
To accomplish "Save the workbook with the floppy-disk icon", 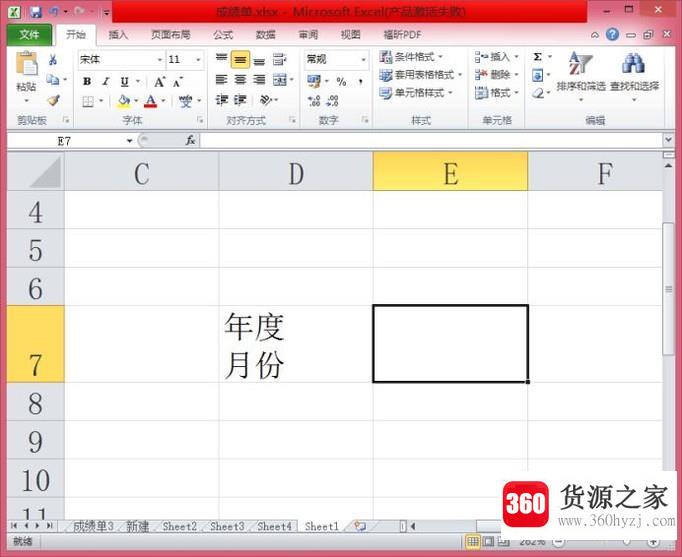I will click(x=35, y=11).
